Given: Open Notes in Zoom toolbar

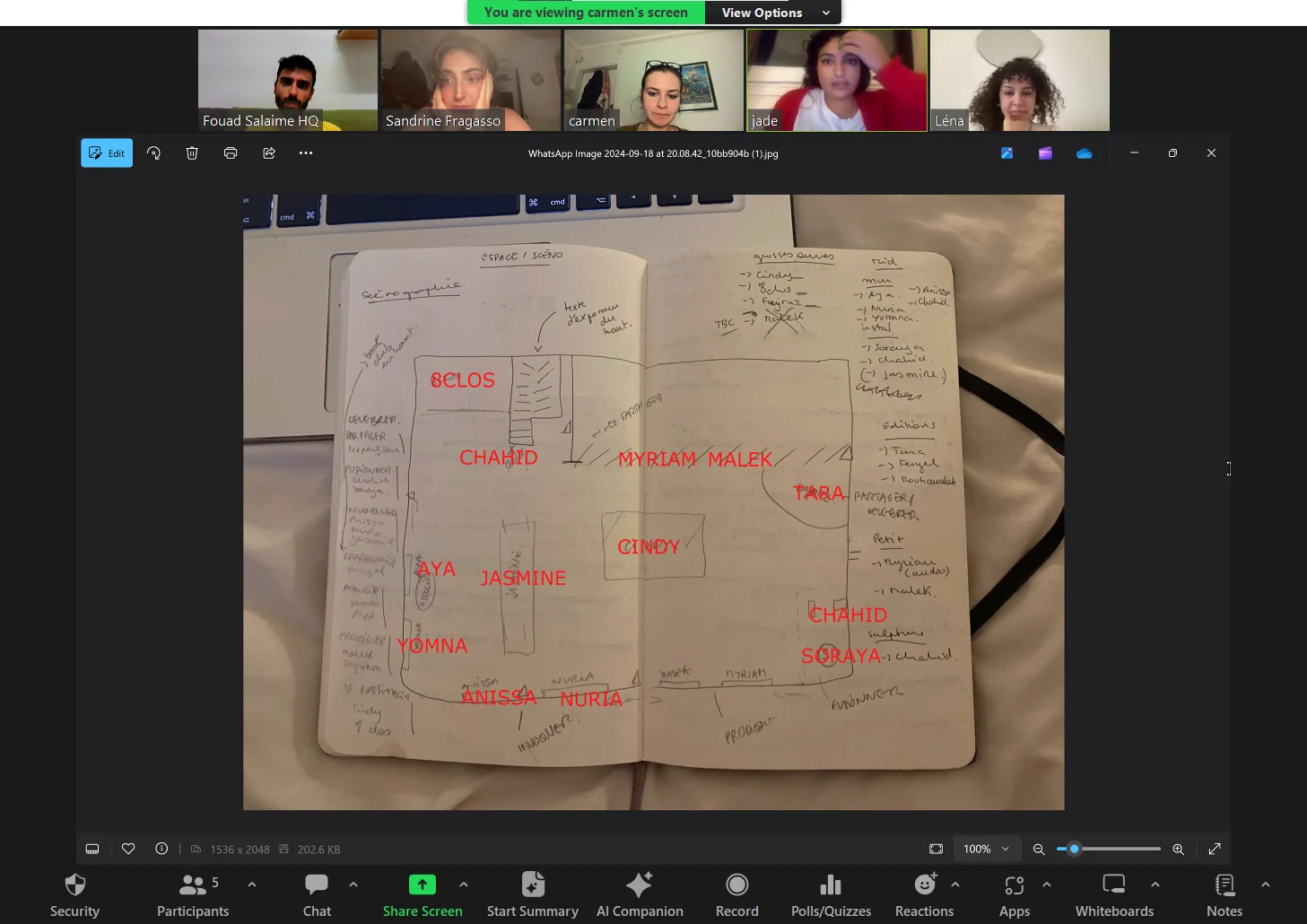Looking at the screenshot, I should tap(1224, 895).
